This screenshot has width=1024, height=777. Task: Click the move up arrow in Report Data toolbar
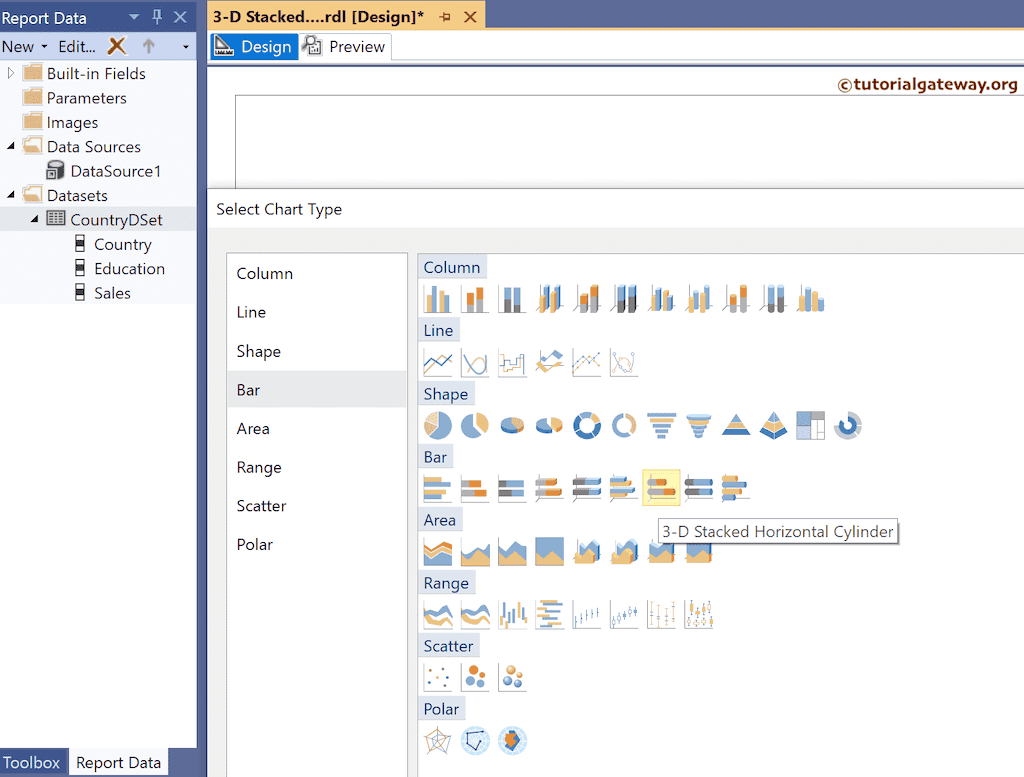pos(149,46)
